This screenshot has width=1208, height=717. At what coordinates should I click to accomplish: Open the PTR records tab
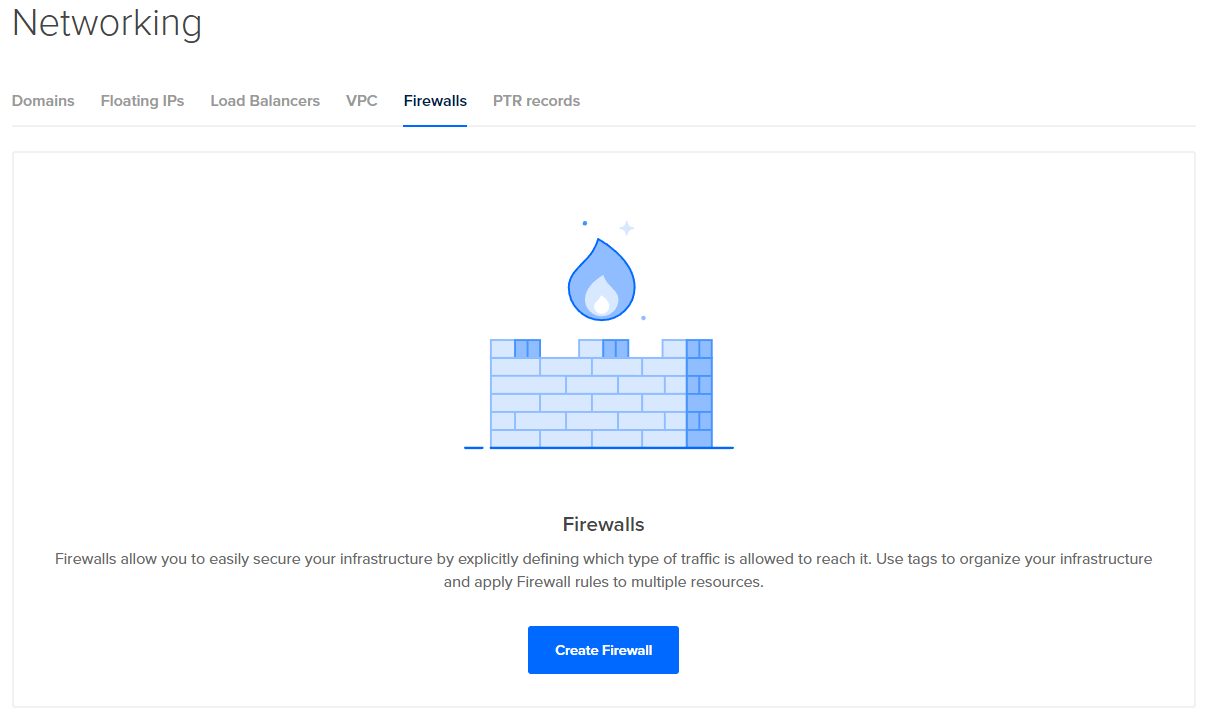(x=536, y=100)
